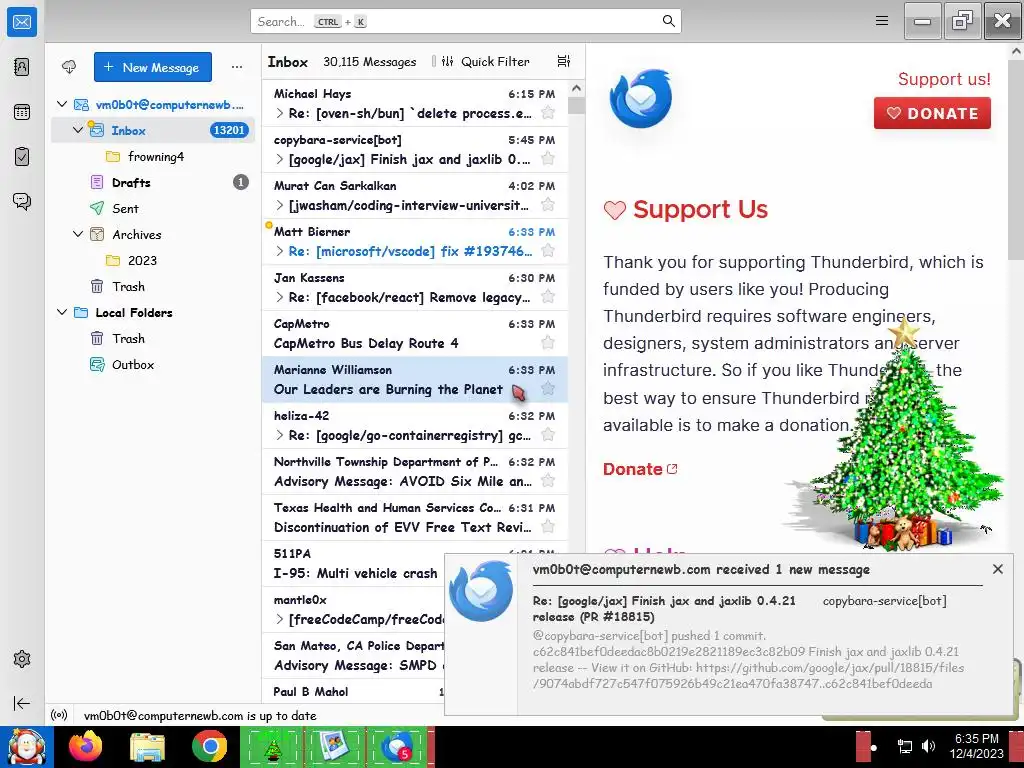The image size is (1024, 768).
Task: Close the new message notification
Action: point(997,569)
